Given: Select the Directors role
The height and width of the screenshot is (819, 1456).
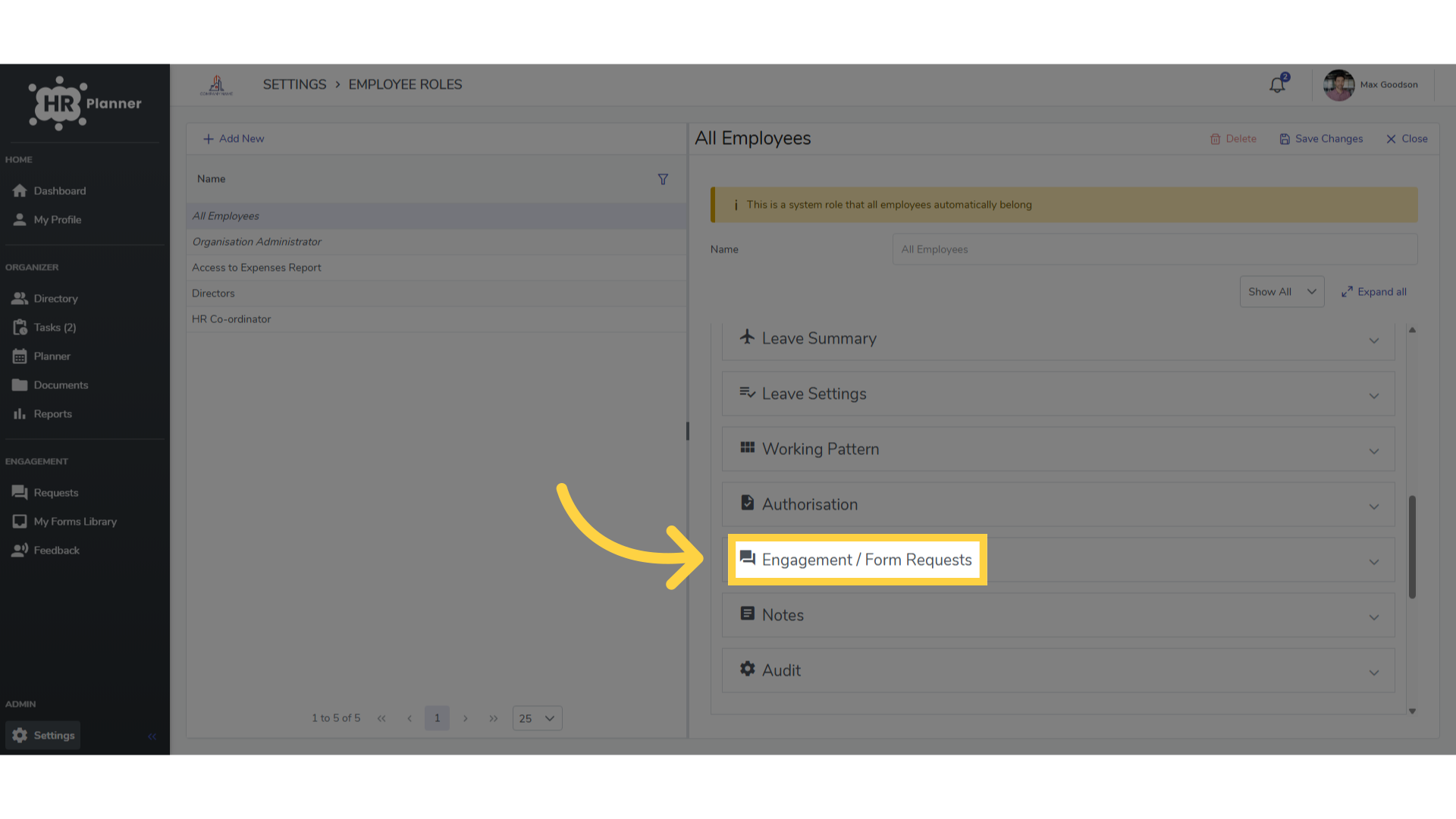Looking at the screenshot, I should click(x=436, y=293).
